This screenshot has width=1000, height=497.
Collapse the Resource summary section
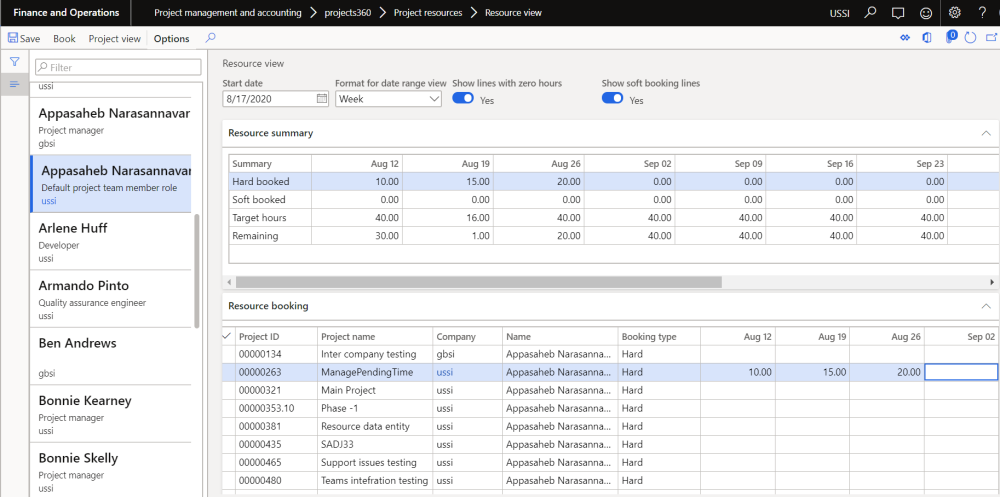click(984, 132)
